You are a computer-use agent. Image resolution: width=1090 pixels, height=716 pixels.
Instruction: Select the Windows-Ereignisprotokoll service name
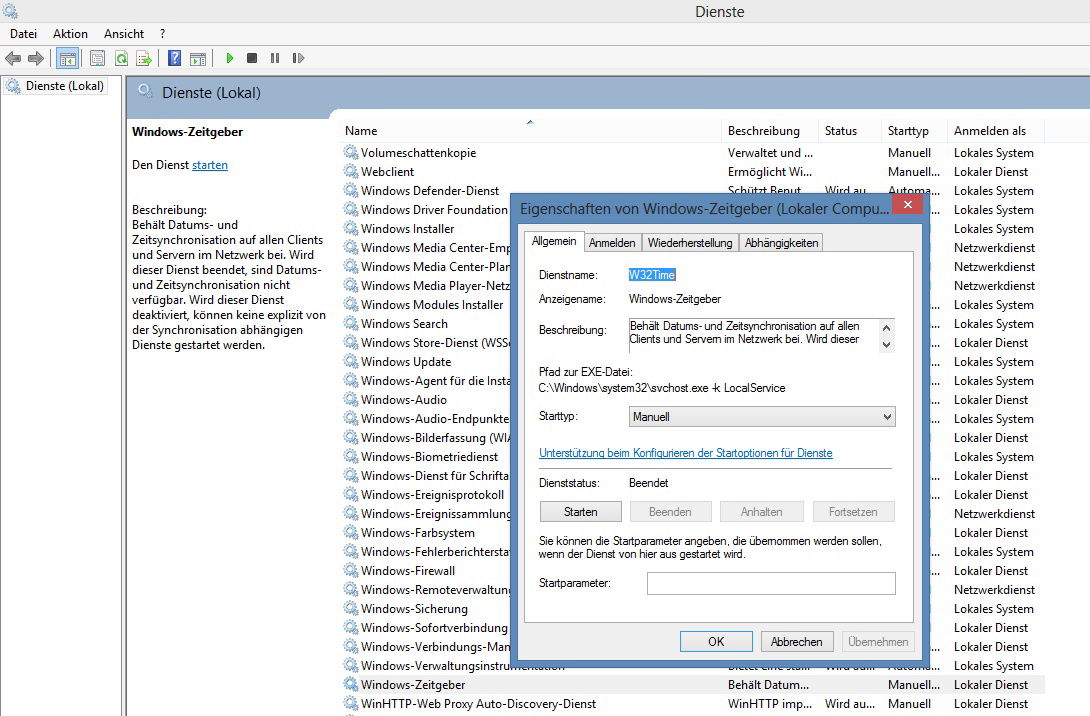coord(432,494)
